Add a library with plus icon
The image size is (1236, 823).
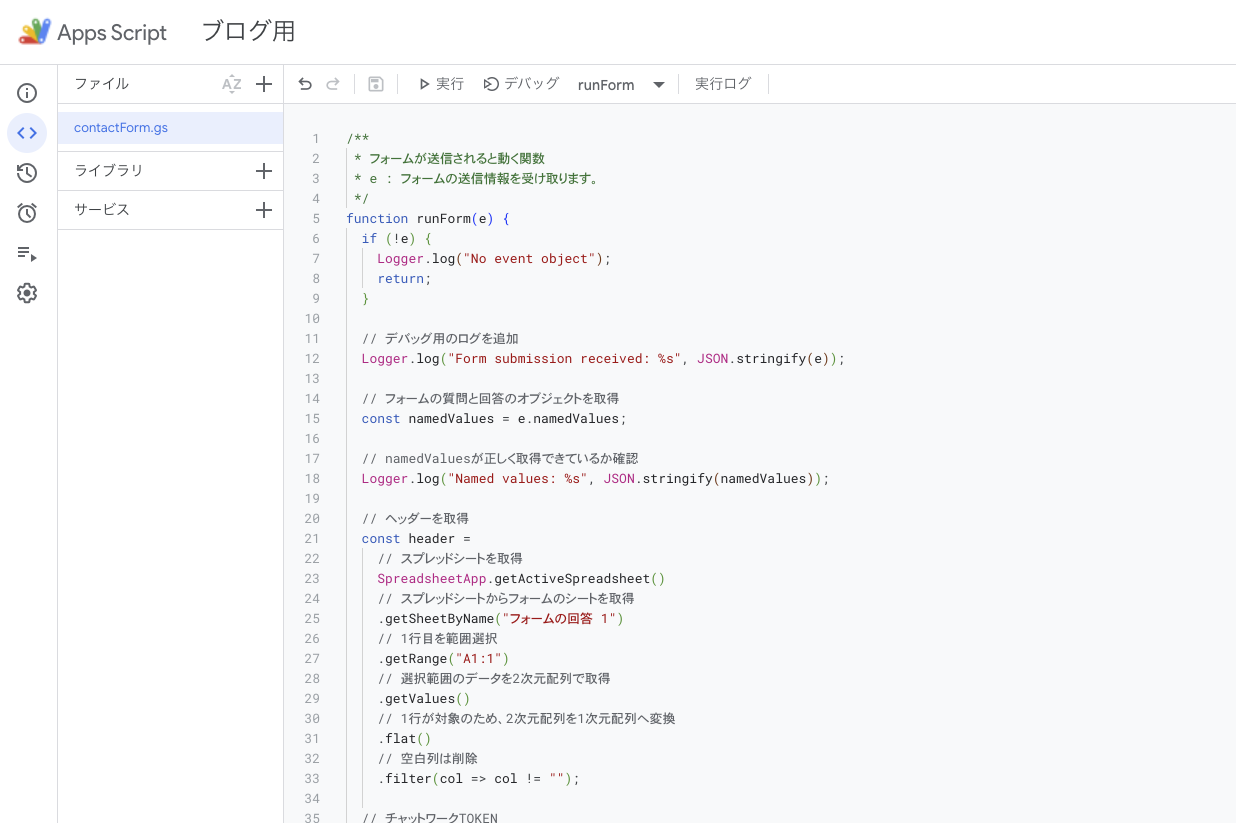[264, 171]
